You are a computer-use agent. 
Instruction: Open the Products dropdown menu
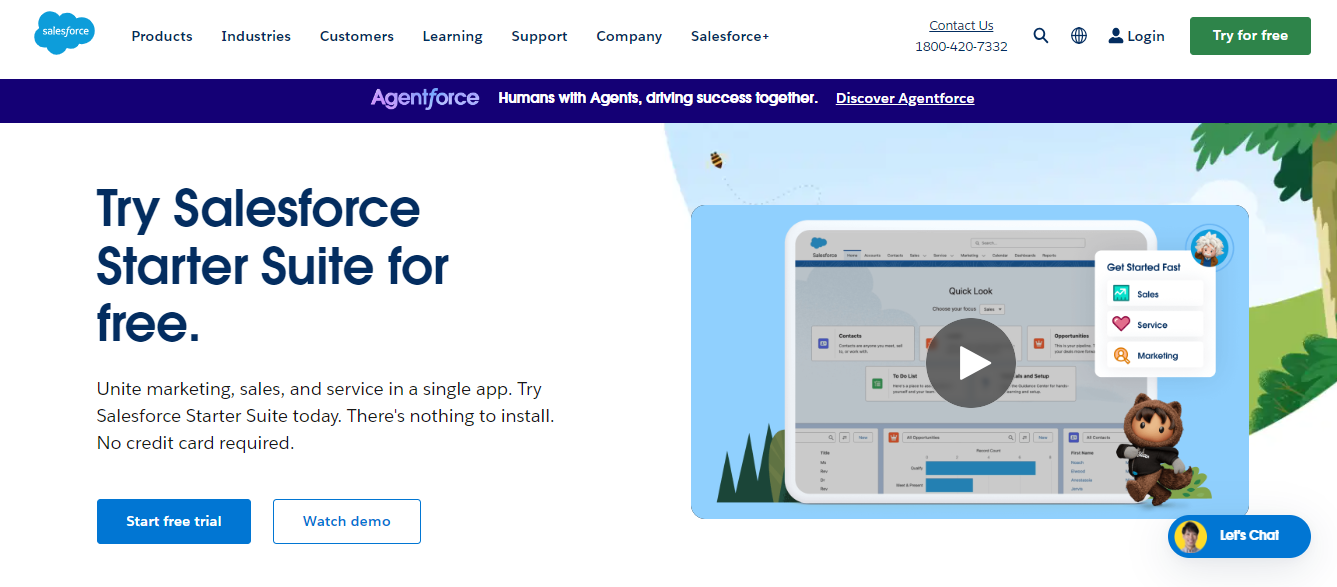(161, 36)
